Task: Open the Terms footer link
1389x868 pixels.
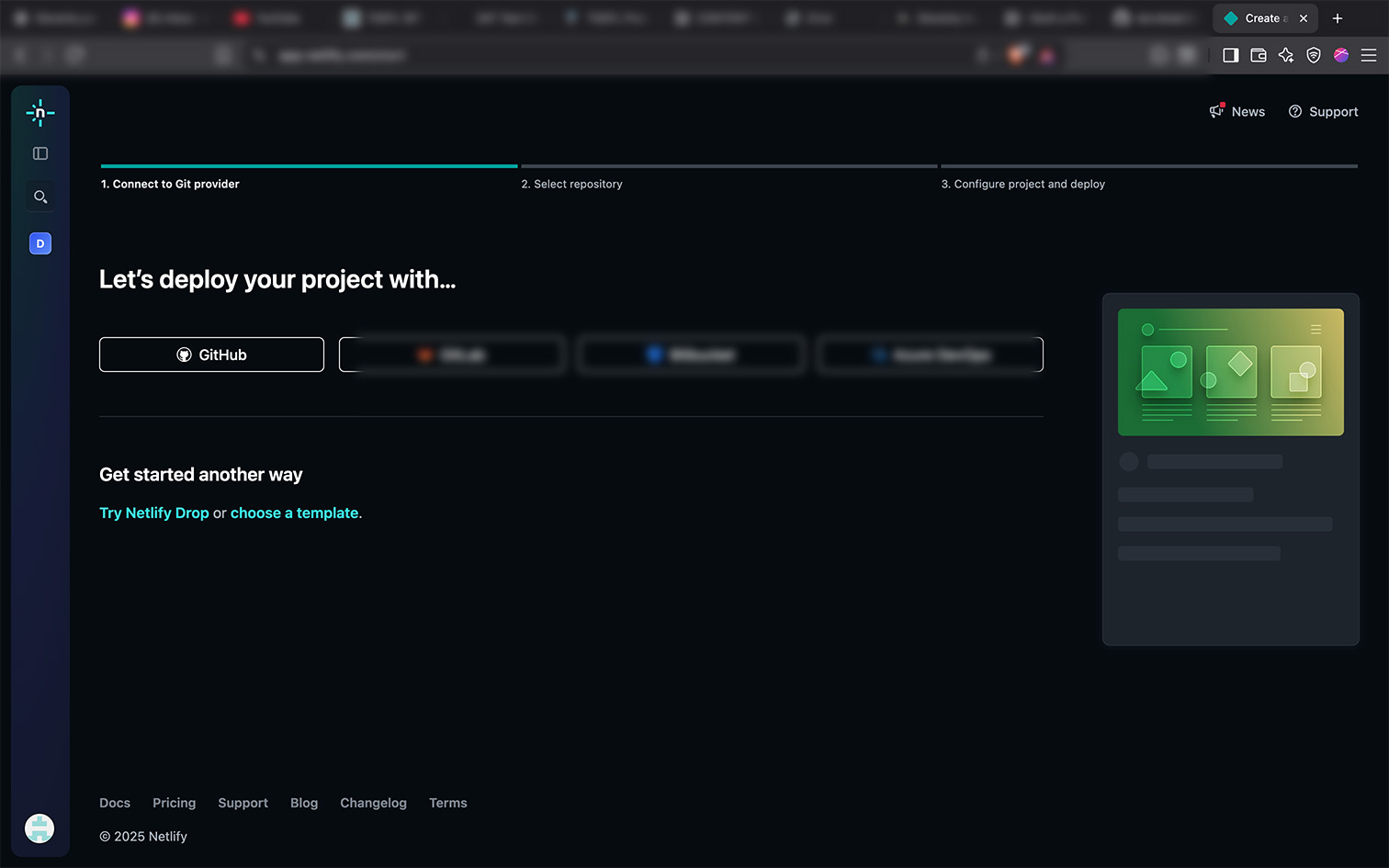Action: (448, 803)
